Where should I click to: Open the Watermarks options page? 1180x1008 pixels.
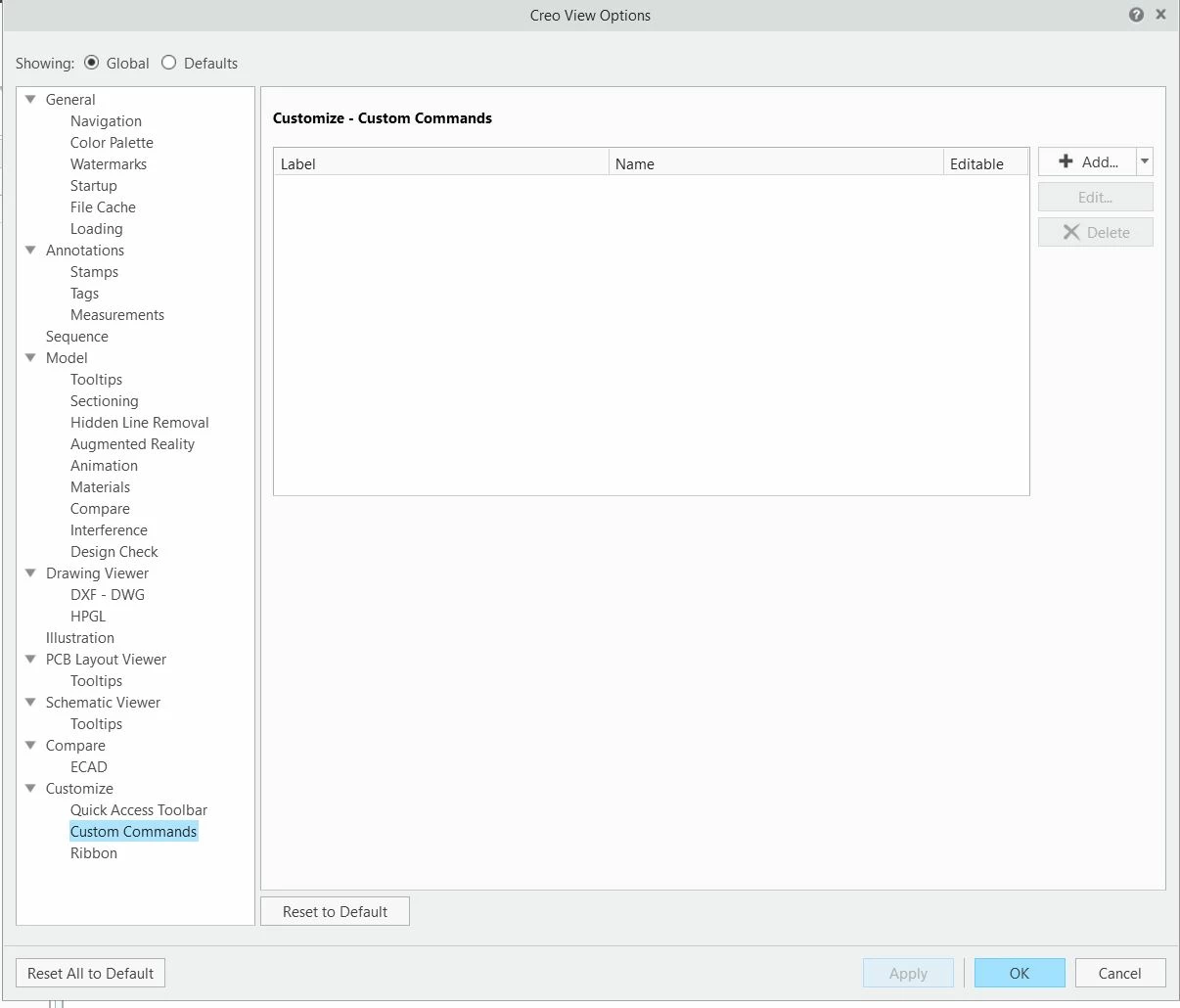(109, 163)
